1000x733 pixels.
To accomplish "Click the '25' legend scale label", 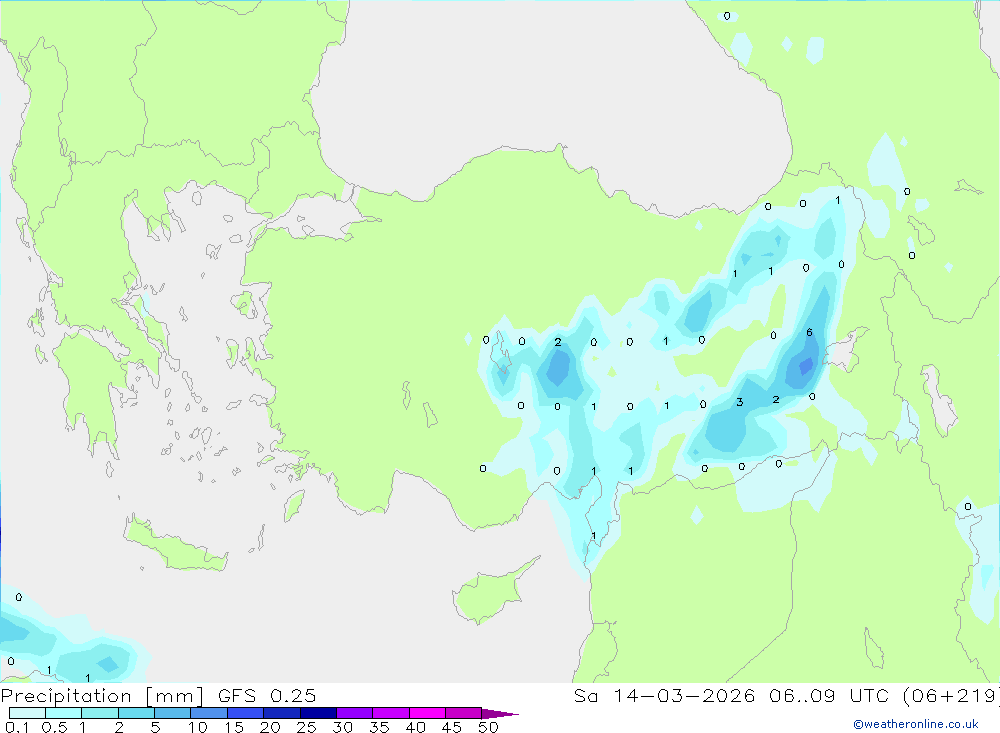I will point(306,727).
